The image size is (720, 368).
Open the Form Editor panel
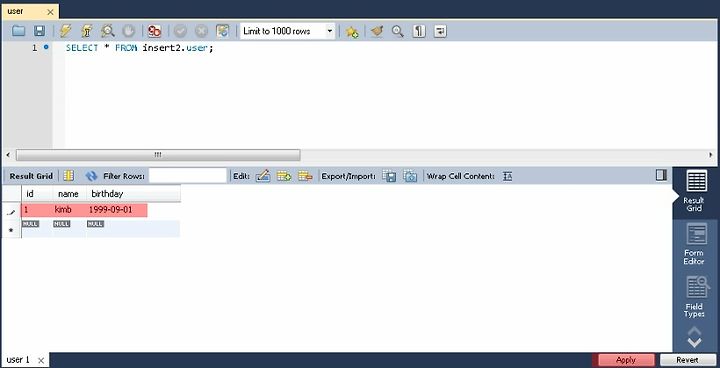pos(696,243)
